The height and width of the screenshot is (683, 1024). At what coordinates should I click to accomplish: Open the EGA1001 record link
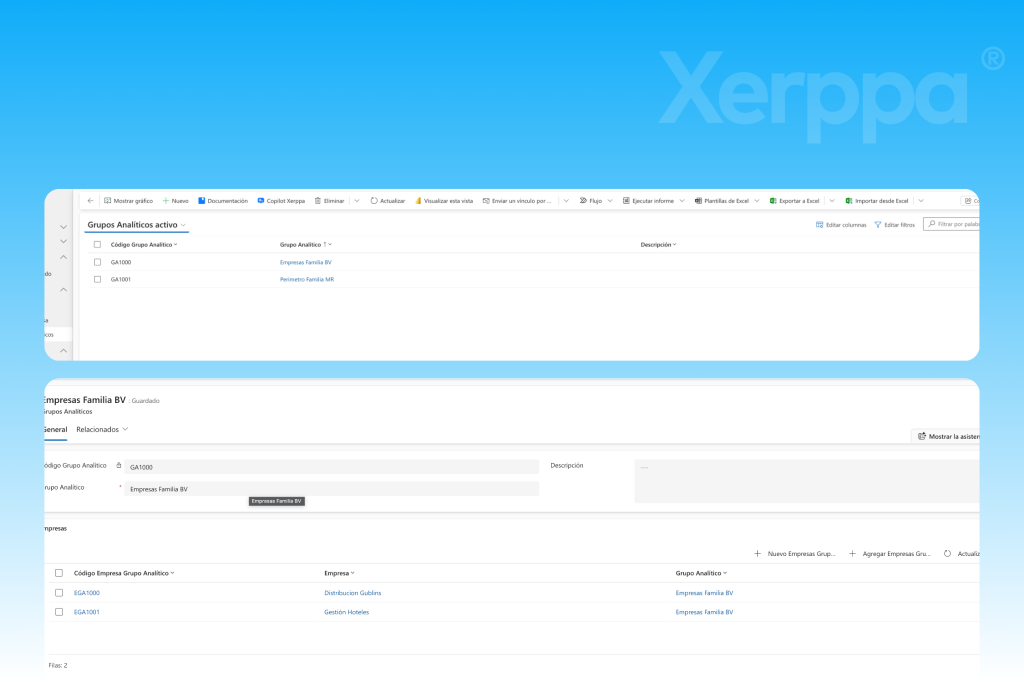click(87, 612)
